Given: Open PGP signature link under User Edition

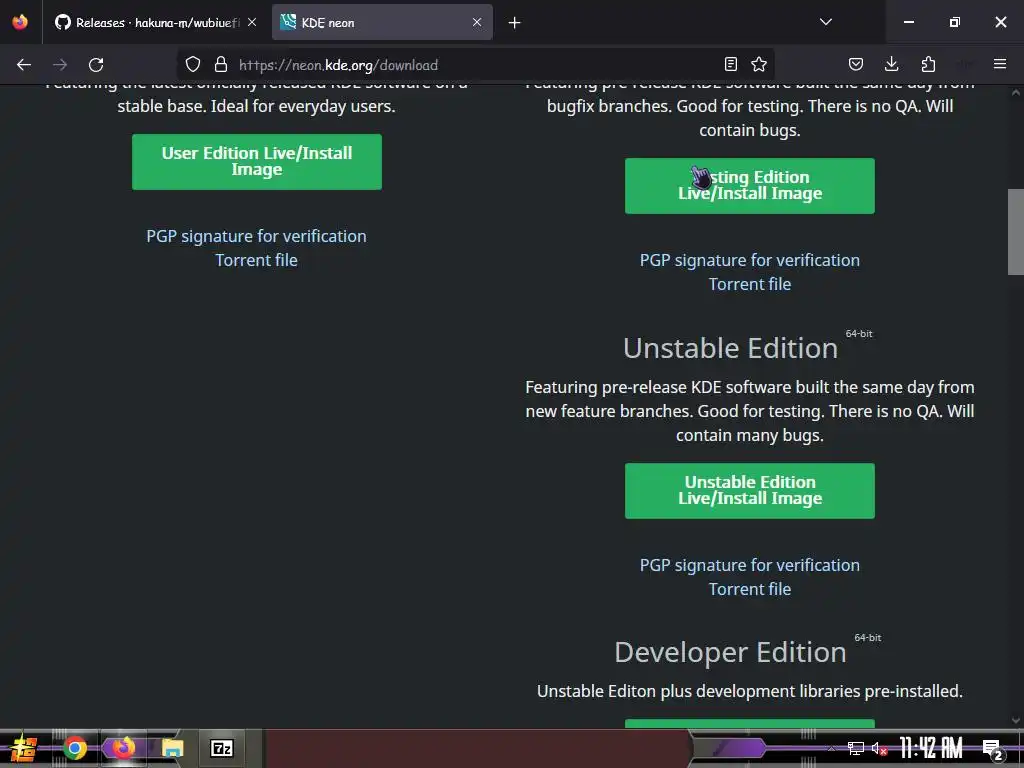Looking at the screenshot, I should [256, 236].
